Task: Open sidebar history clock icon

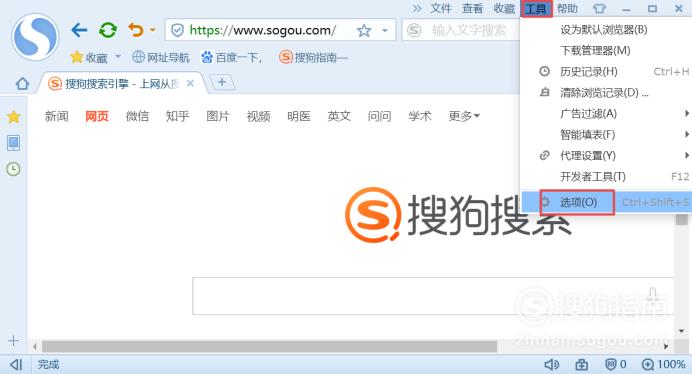Action: point(14,169)
